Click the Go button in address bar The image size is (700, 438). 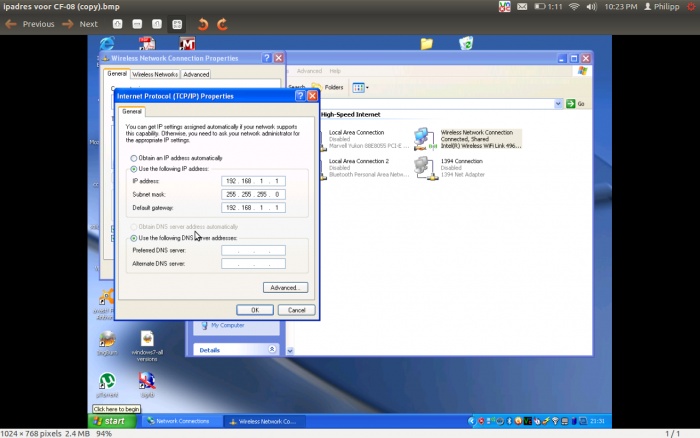(x=575, y=104)
